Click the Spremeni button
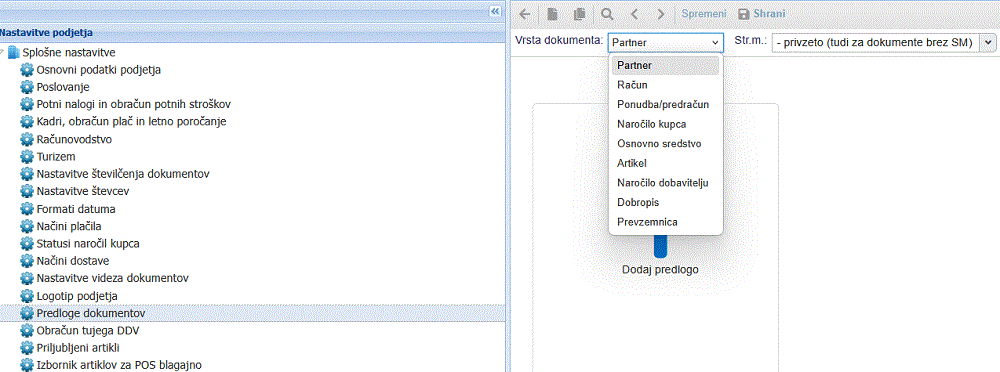 click(x=704, y=13)
